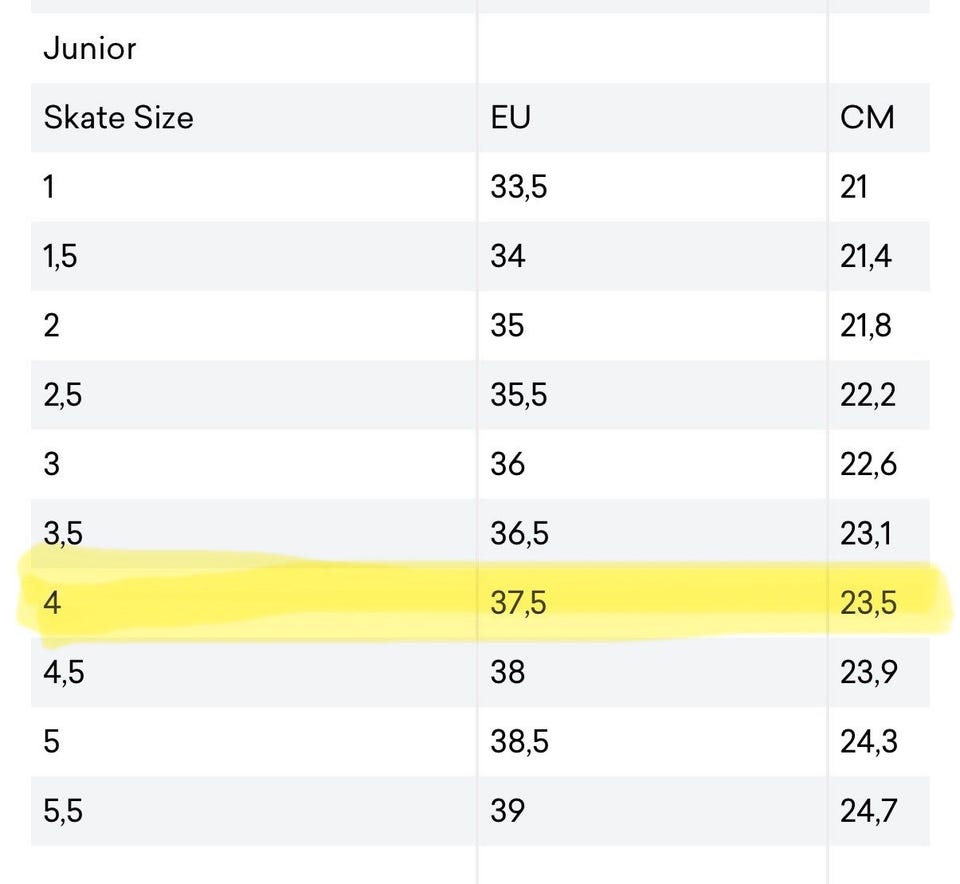This screenshot has height=884, width=960.
Task: Click highlighted 23,5 CM value
Action: [x=868, y=603]
